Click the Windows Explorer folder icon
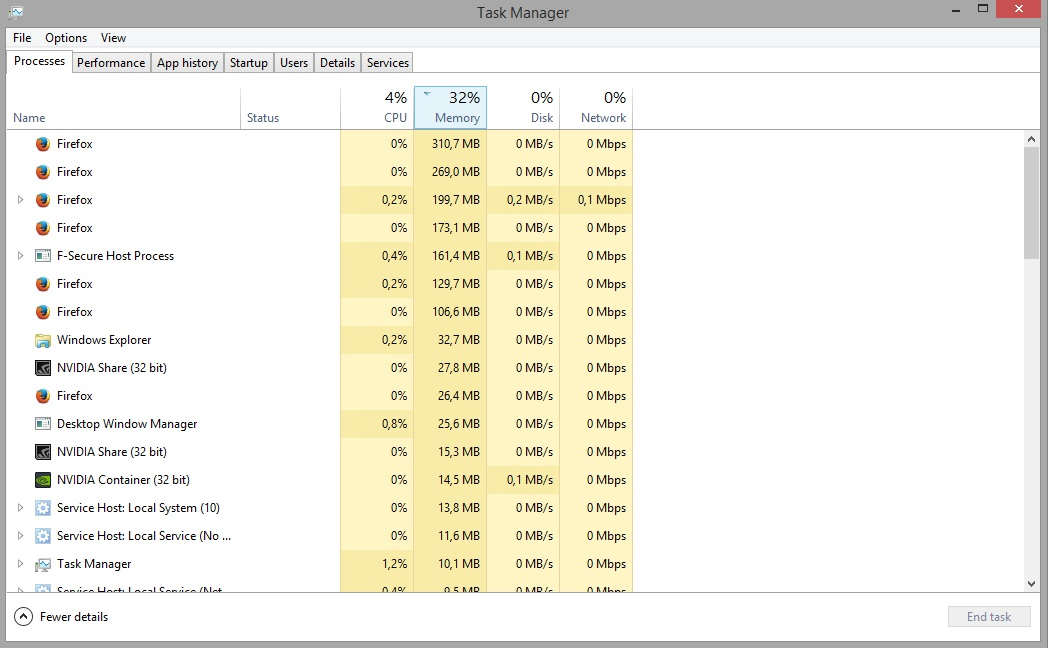The width and height of the screenshot is (1048, 648). (43, 340)
